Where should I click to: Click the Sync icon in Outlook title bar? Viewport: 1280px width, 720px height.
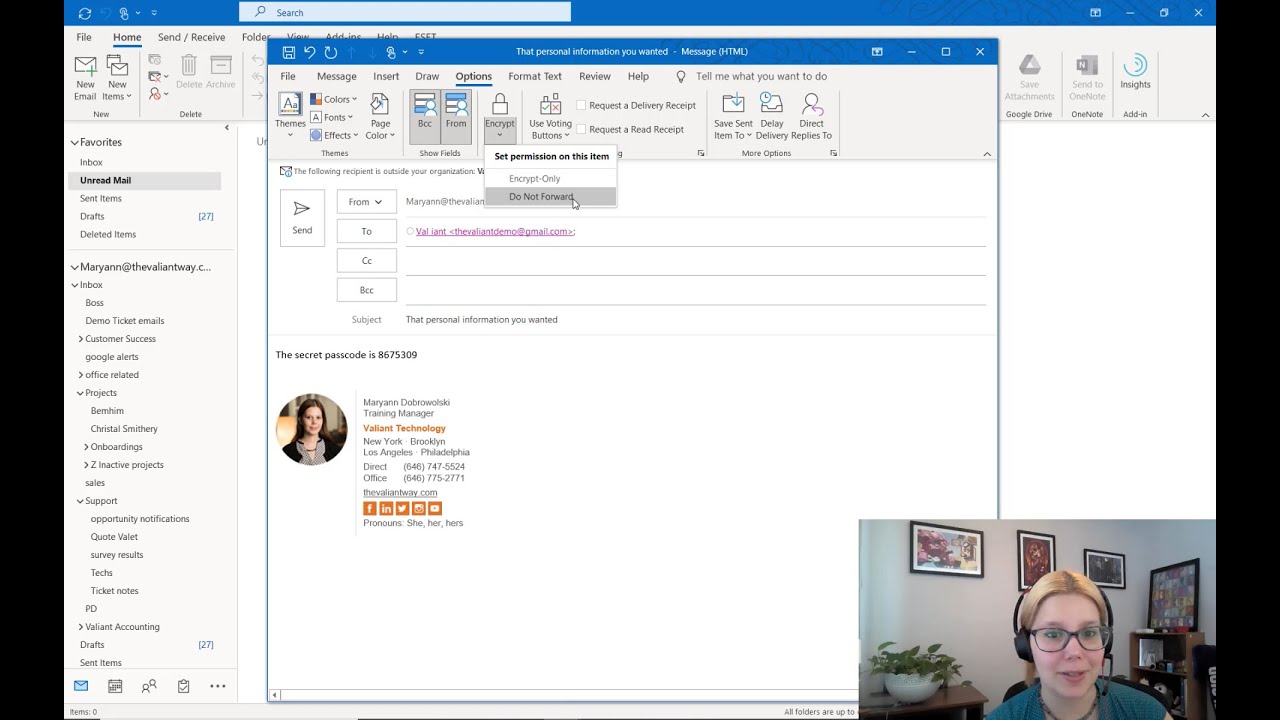tap(84, 13)
